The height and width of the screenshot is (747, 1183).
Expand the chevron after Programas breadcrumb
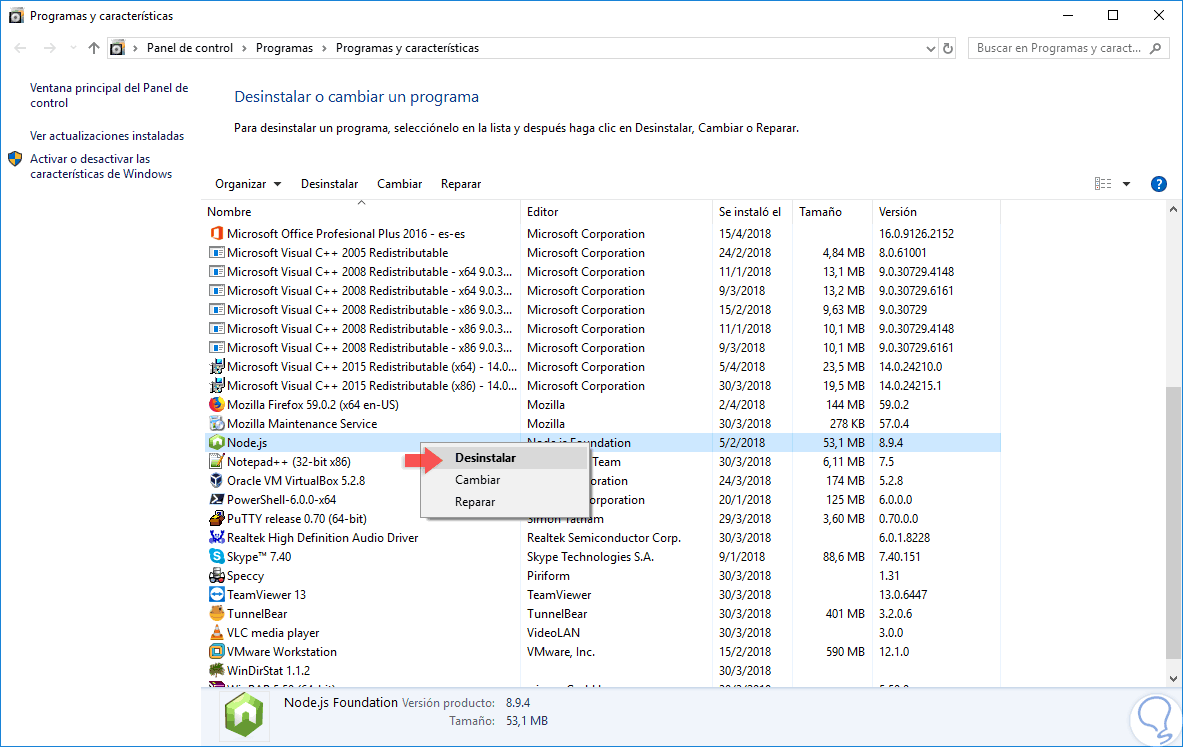(x=324, y=48)
